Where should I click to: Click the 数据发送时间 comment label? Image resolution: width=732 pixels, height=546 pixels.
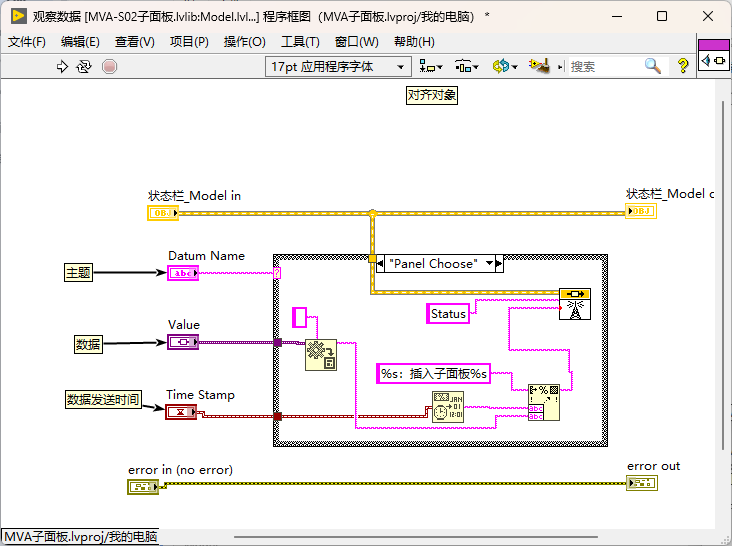(x=103, y=400)
